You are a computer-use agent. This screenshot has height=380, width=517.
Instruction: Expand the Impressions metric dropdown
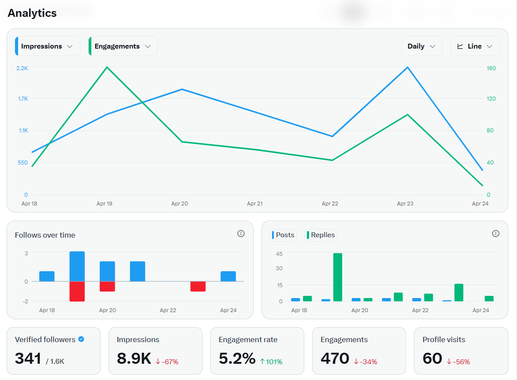click(47, 46)
